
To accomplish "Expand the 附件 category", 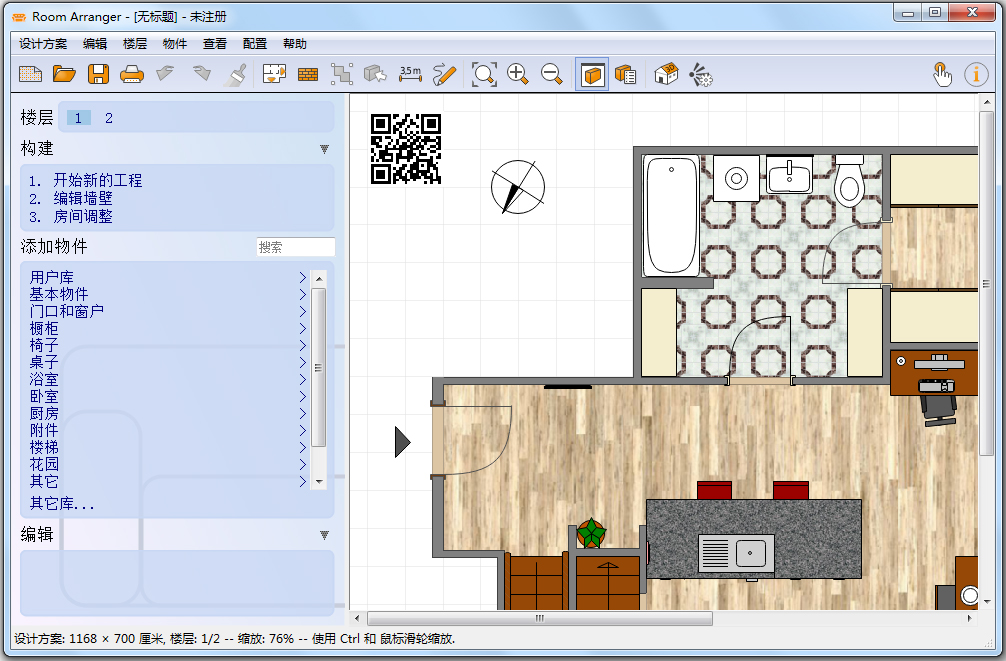I will coord(168,430).
